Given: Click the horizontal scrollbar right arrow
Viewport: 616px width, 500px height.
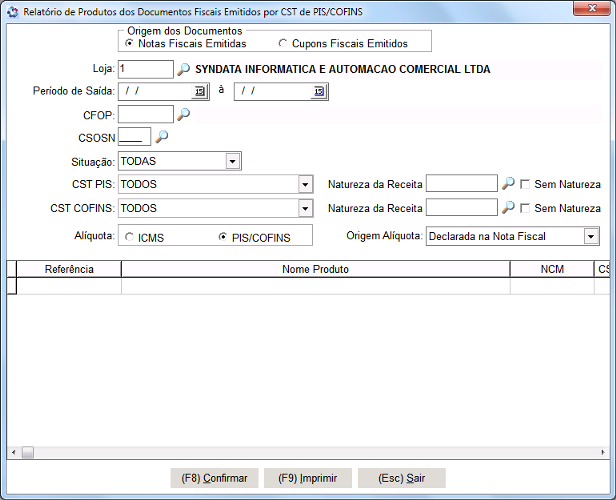Looking at the screenshot, I should coord(603,453).
